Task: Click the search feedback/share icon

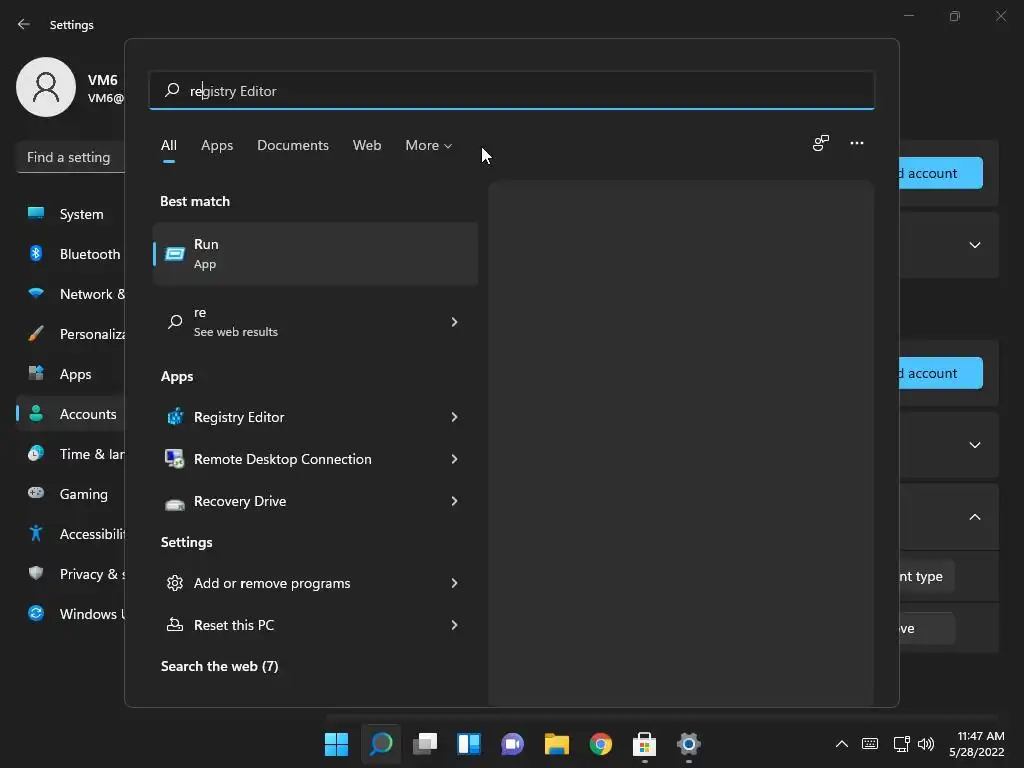Action: (821, 143)
